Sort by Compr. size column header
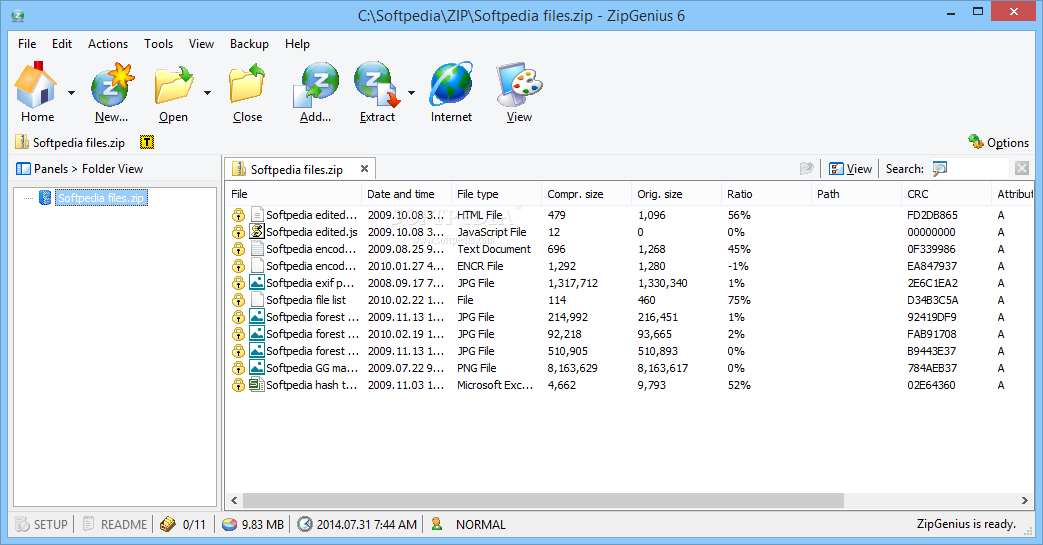 [x=587, y=194]
